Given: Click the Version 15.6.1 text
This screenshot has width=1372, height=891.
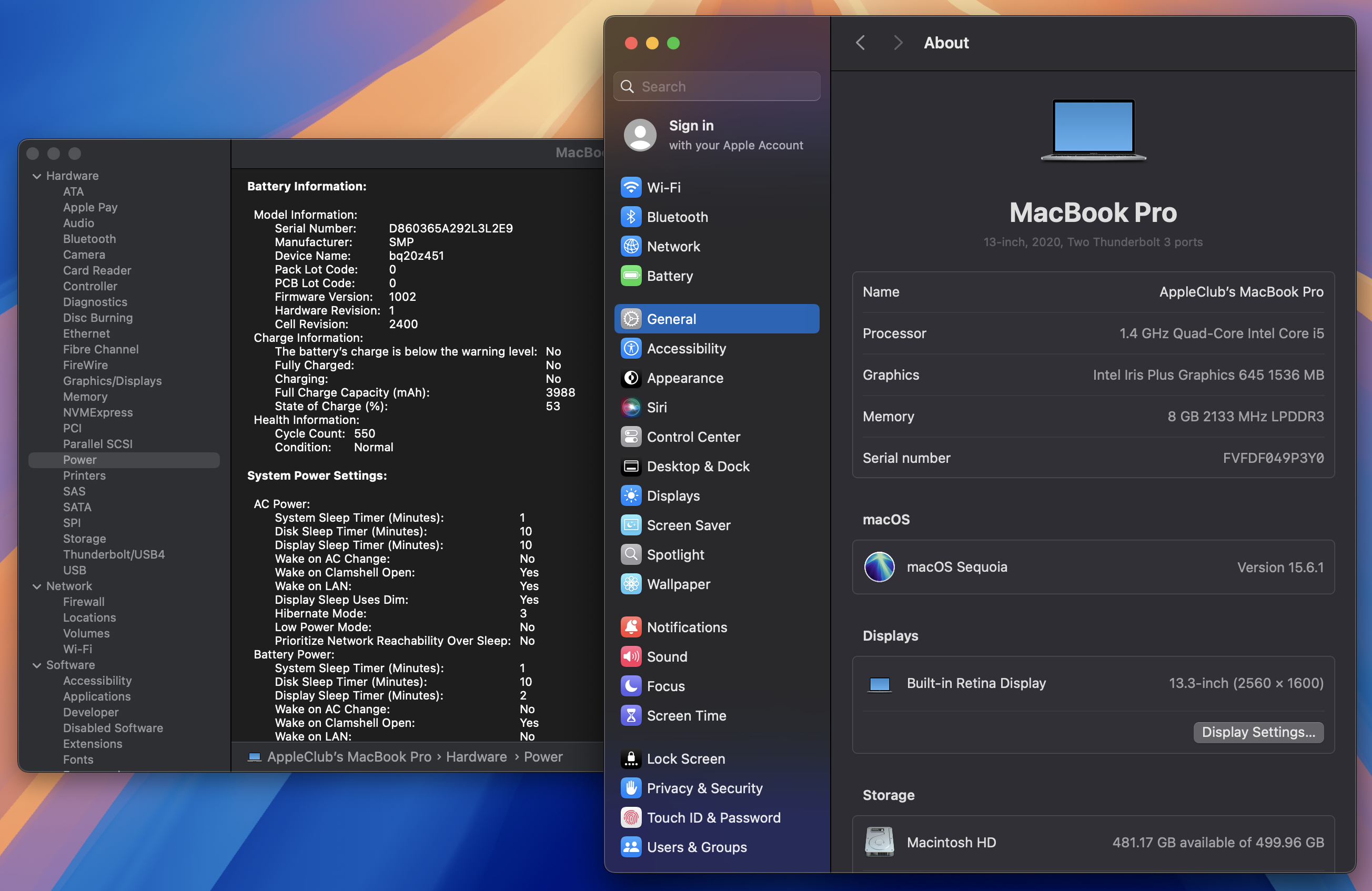Looking at the screenshot, I should point(1280,567).
